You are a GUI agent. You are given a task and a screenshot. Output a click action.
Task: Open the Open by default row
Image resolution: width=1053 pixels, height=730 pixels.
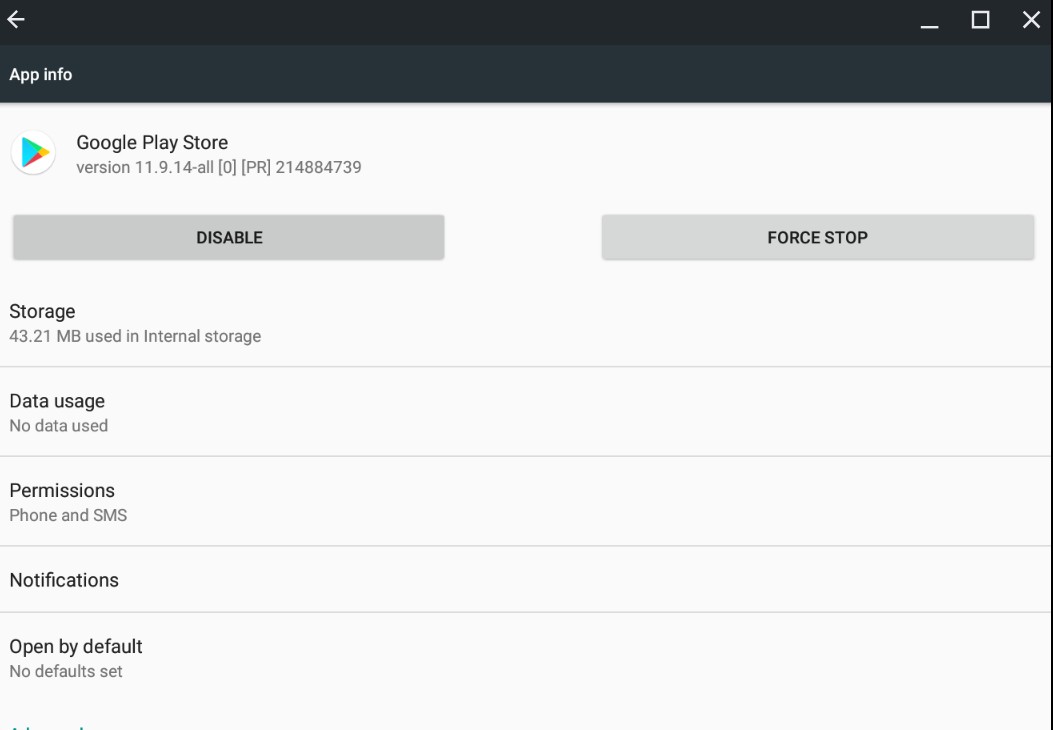pos(526,658)
